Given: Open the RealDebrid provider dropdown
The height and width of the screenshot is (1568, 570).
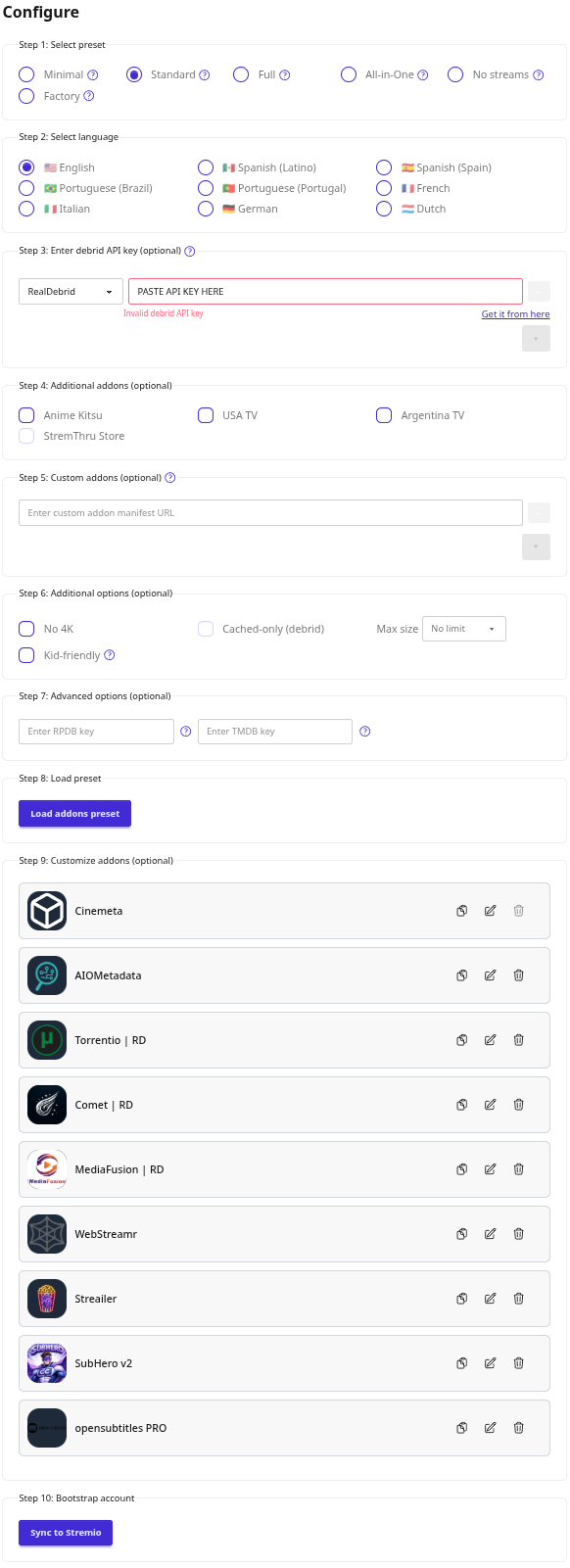Looking at the screenshot, I should click(70, 291).
